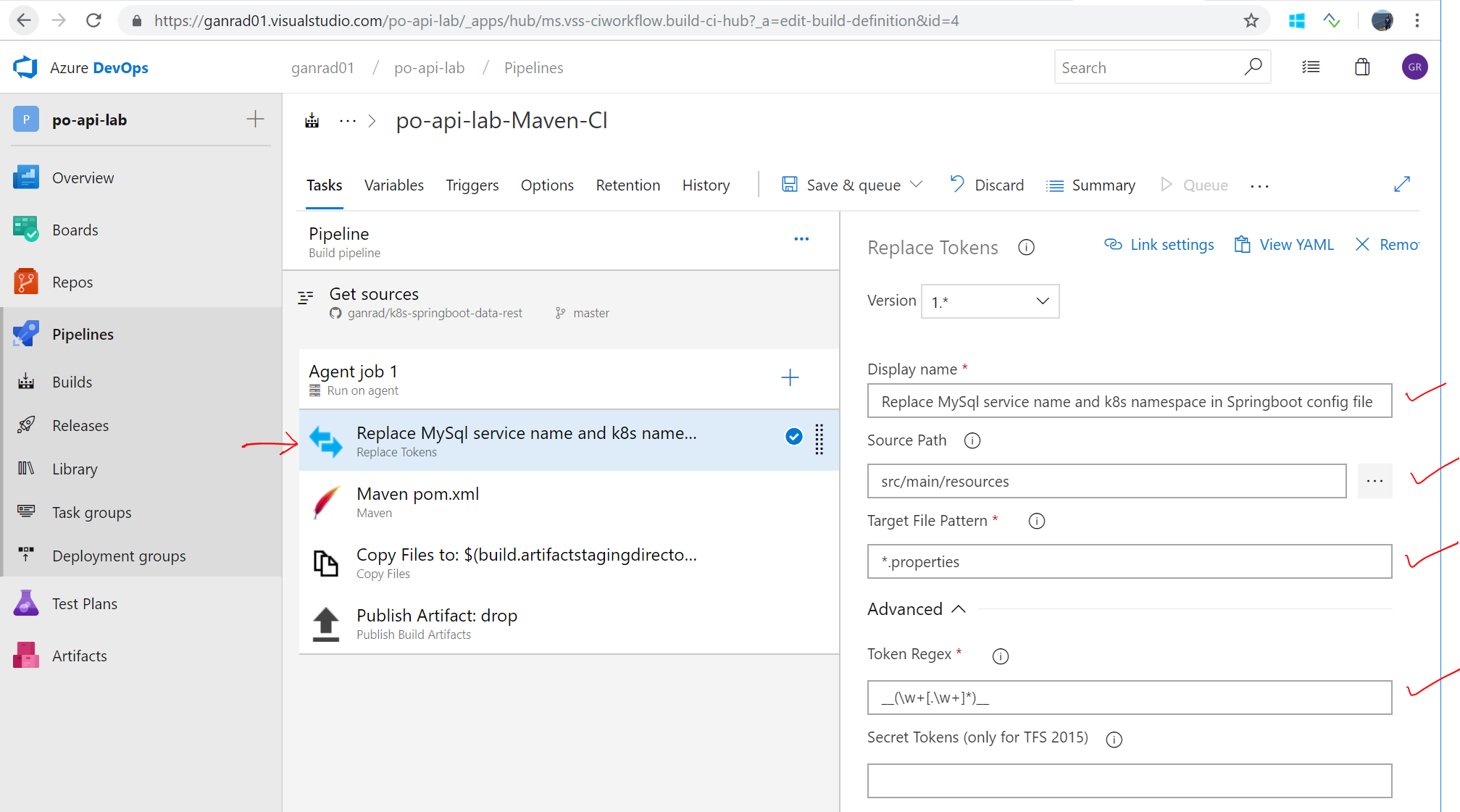
Task: Browse Source Path with ellipsis button
Action: (1375, 481)
